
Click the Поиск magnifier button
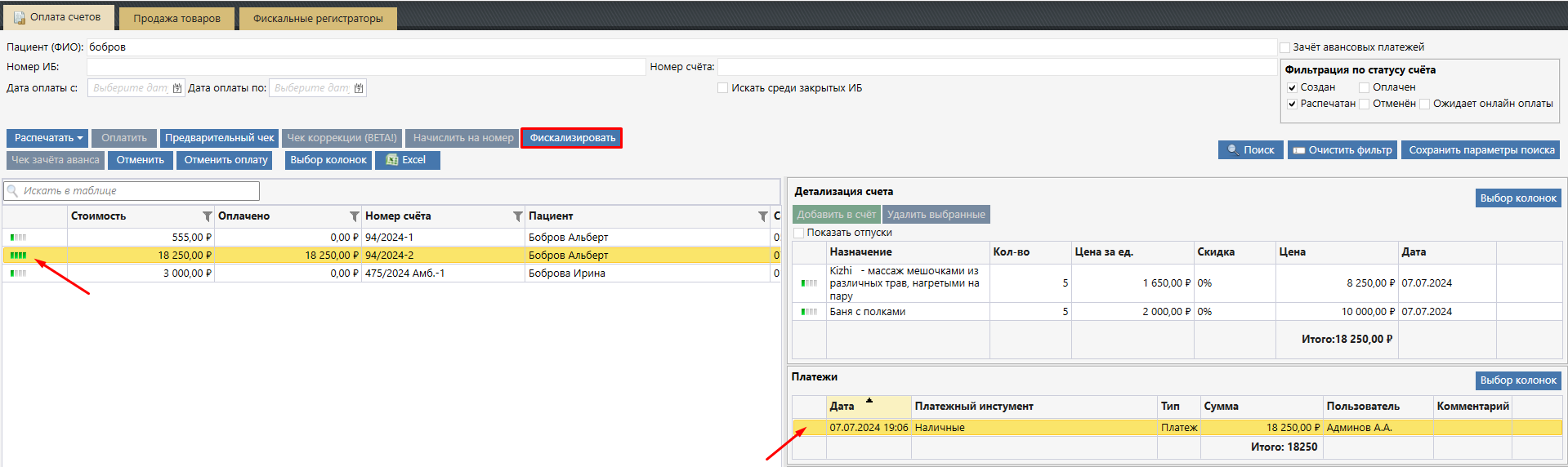click(1250, 150)
